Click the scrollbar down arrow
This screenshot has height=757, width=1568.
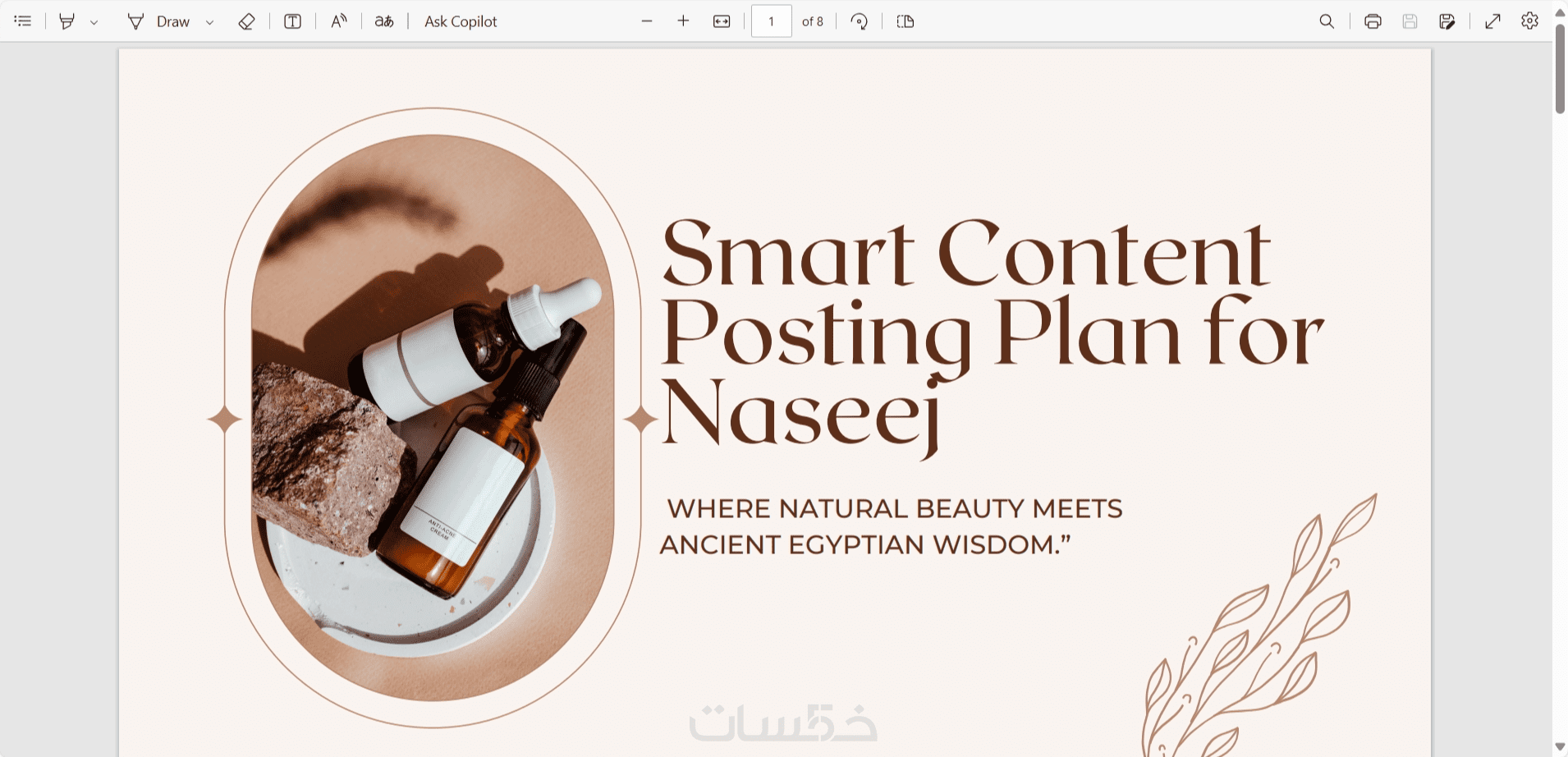pyautogui.click(x=1560, y=747)
